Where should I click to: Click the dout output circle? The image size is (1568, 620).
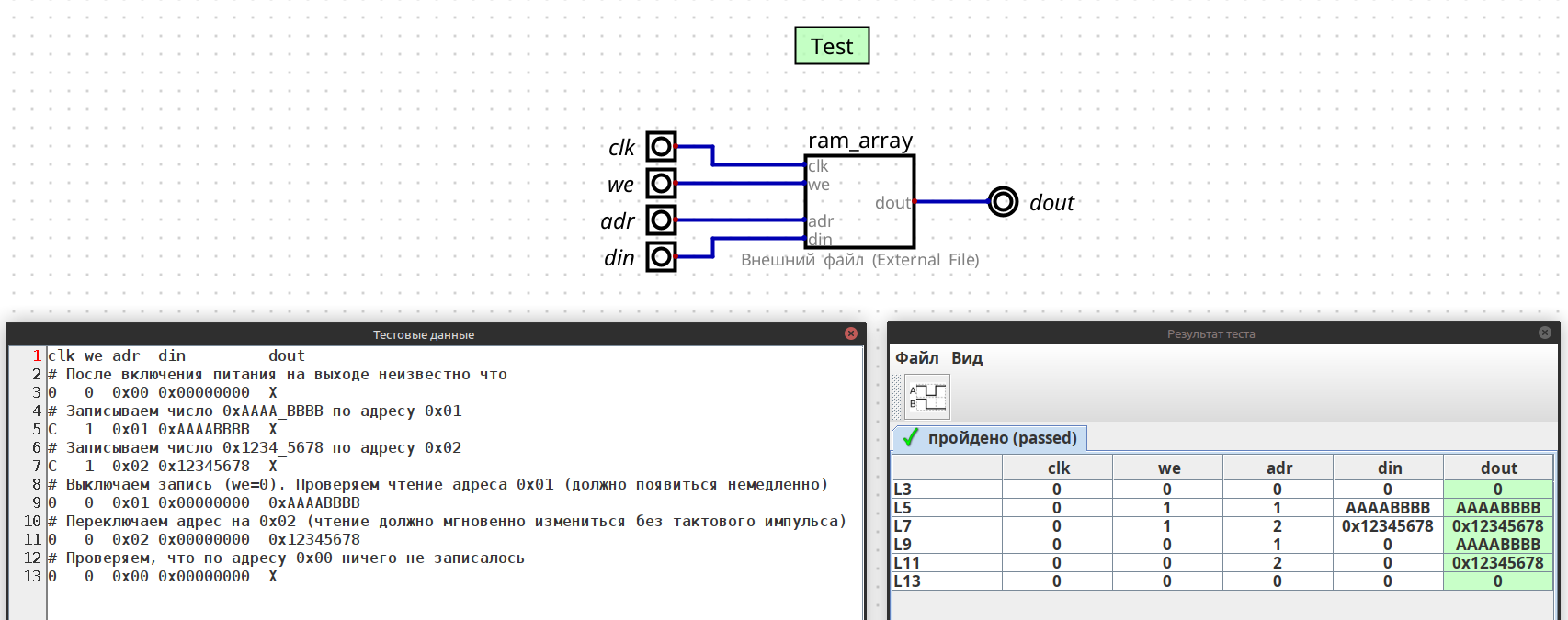tap(1003, 201)
